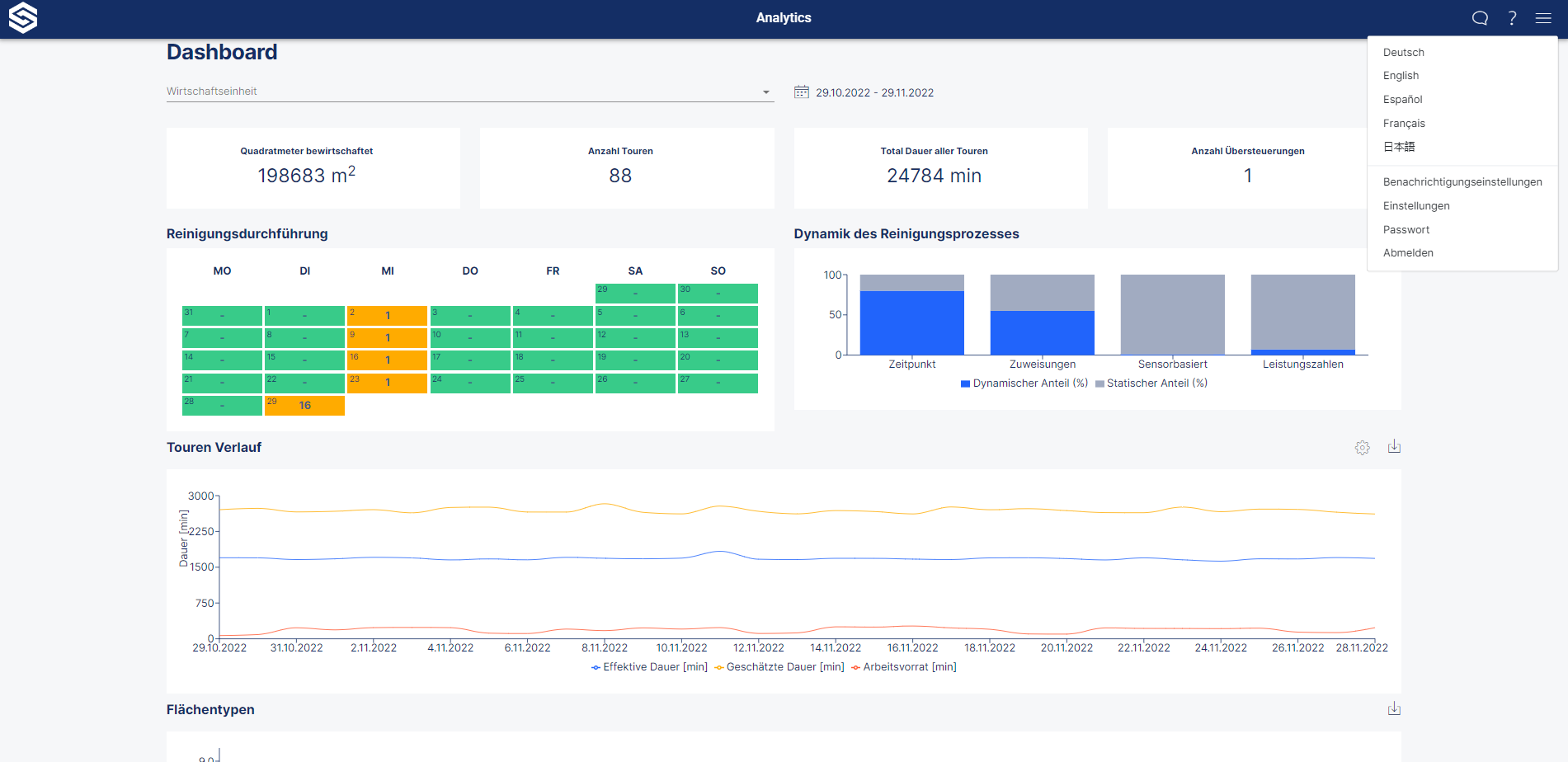The width and height of the screenshot is (1568, 762).
Task: Select orange calendar cell for day 9
Action: pyautogui.click(x=388, y=338)
